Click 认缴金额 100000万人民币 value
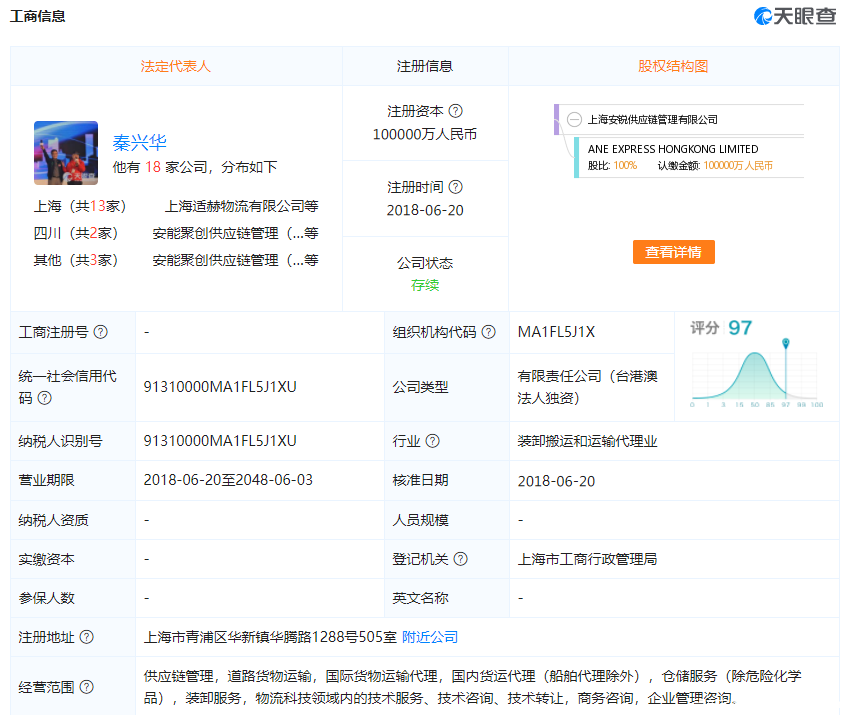 (738, 166)
